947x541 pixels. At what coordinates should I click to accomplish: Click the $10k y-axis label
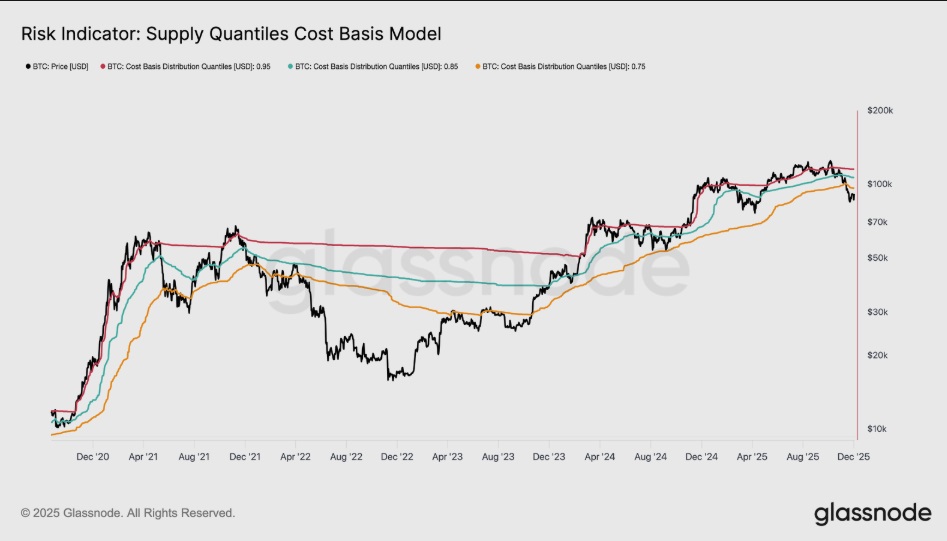(x=878, y=429)
